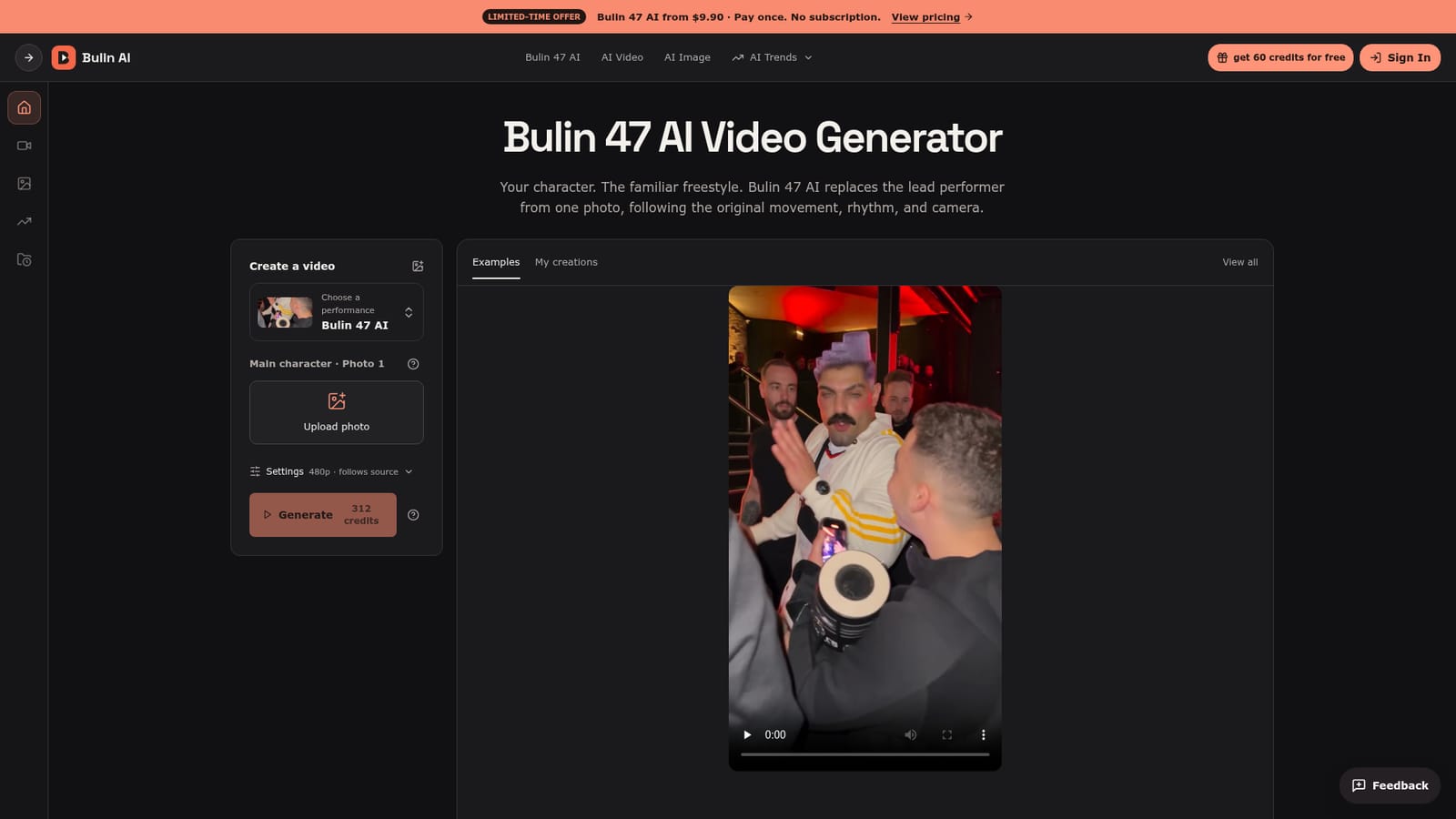Image resolution: width=1456 pixels, height=819 pixels.
Task: Open video more options menu
Action: (983, 734)
